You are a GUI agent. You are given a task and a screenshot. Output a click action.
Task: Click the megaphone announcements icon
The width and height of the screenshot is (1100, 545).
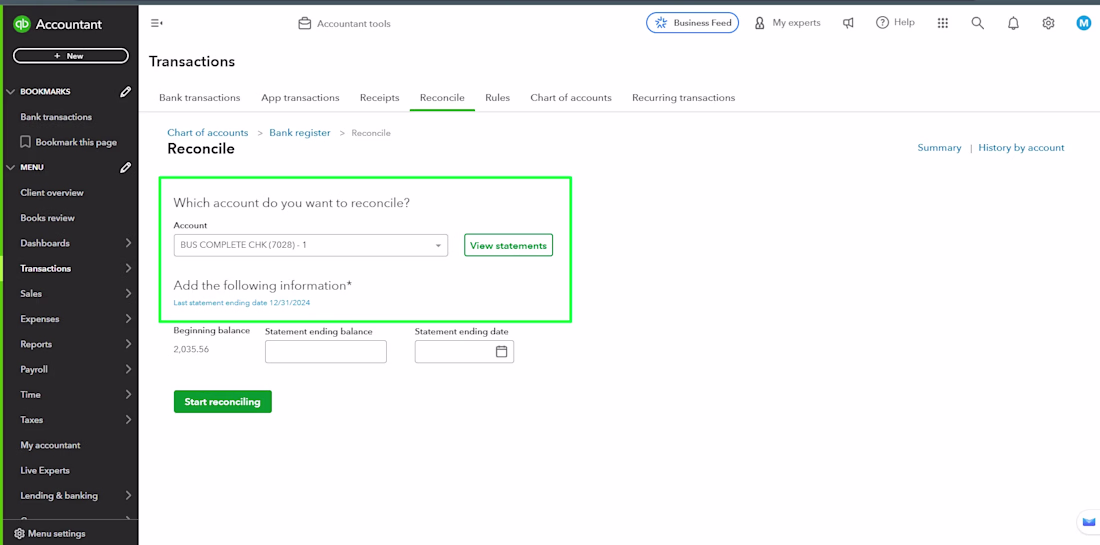pos(849,23)
